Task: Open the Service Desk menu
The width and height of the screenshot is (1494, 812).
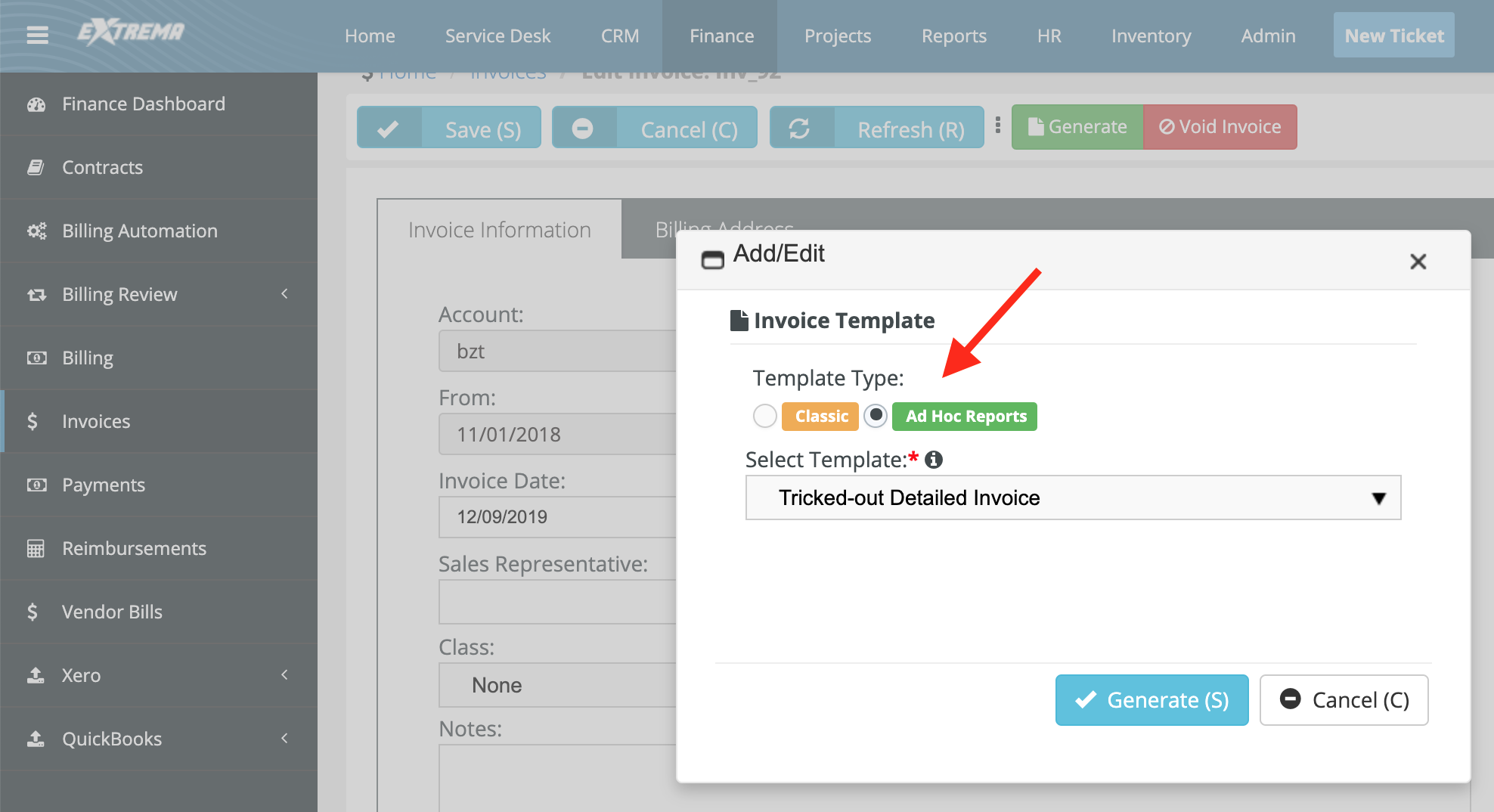Action: [497, 36]
